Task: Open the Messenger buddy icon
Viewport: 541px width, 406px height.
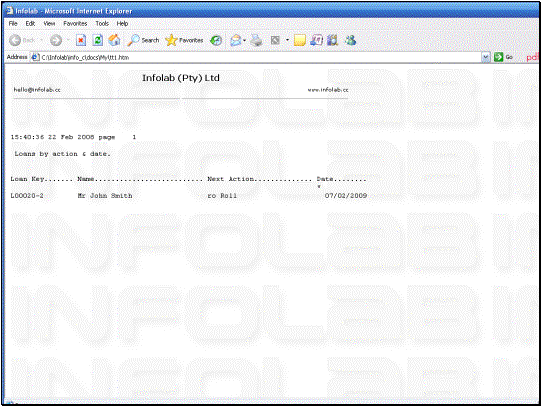Action: [351, 40]
